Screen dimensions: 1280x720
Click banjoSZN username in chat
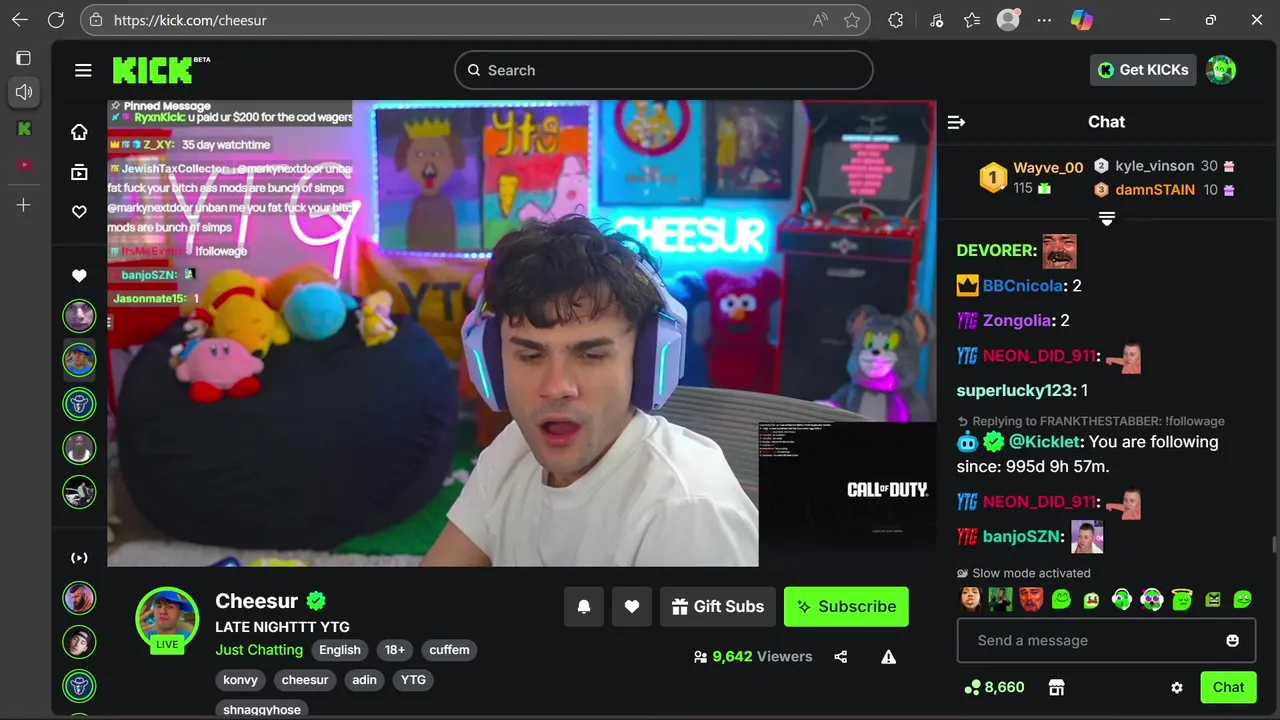coord(1020,537)
